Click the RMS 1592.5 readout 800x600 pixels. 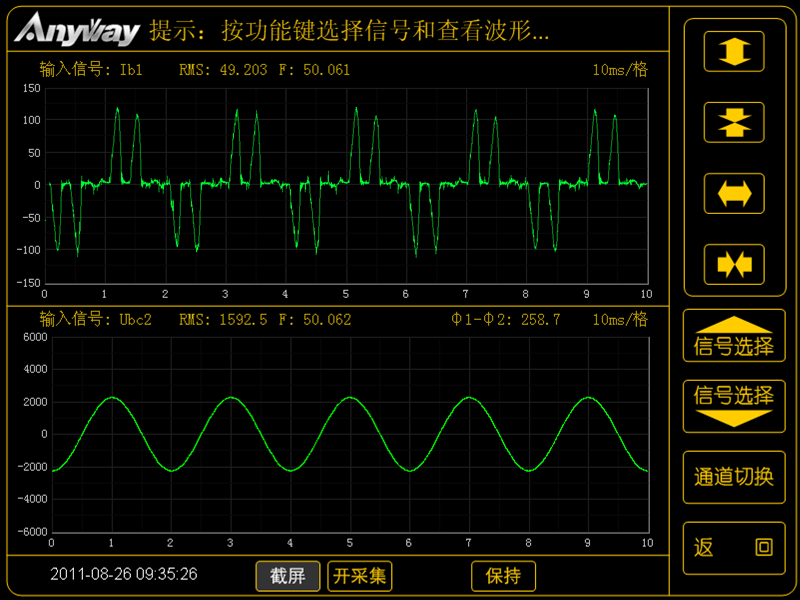[x=224, y=320]
